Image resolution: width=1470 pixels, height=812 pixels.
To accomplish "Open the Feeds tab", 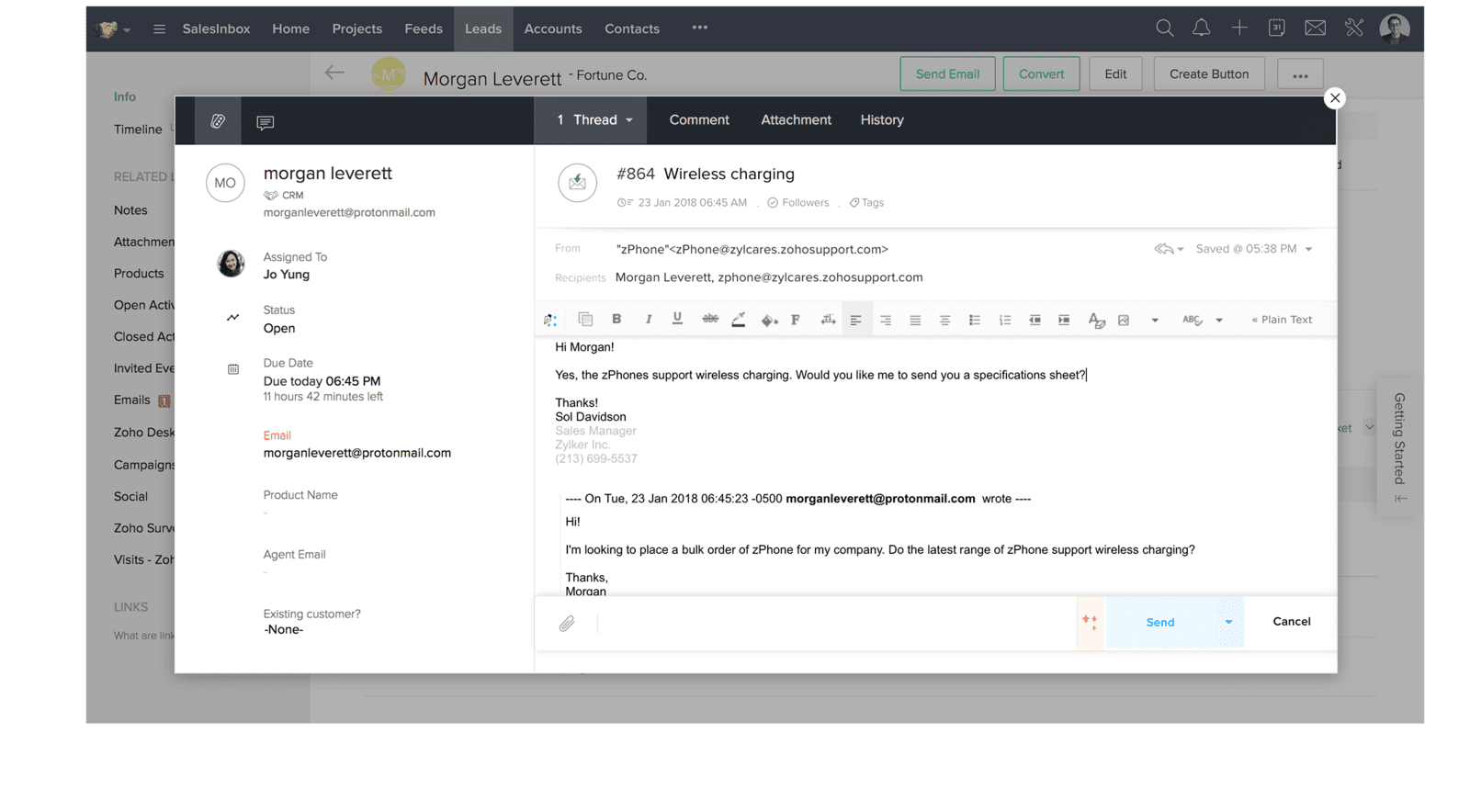I will click(x=424, y=28).
